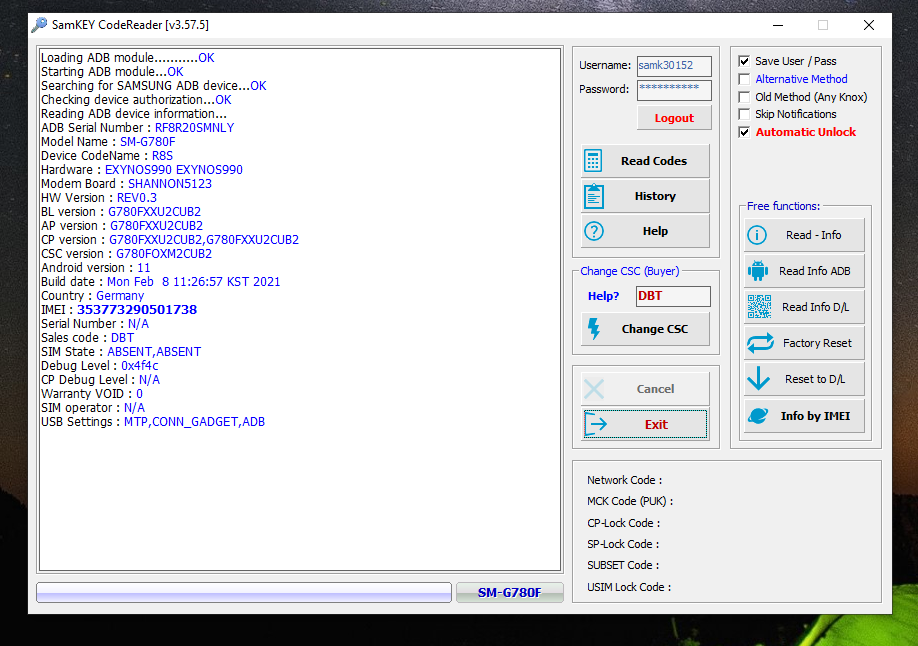Viewport: 918px width, 646px height.
Task: Click the info circle icon on Read - Info
Action: (x=757, y=235)
